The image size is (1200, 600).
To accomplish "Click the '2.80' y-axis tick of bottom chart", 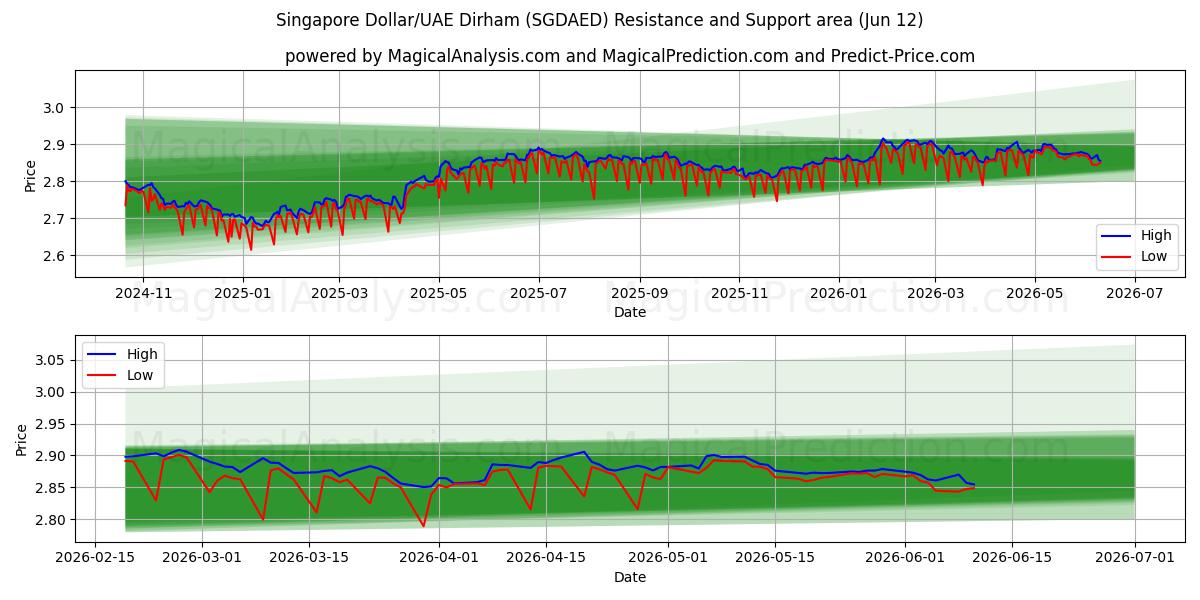I will (x=52, y=520).
